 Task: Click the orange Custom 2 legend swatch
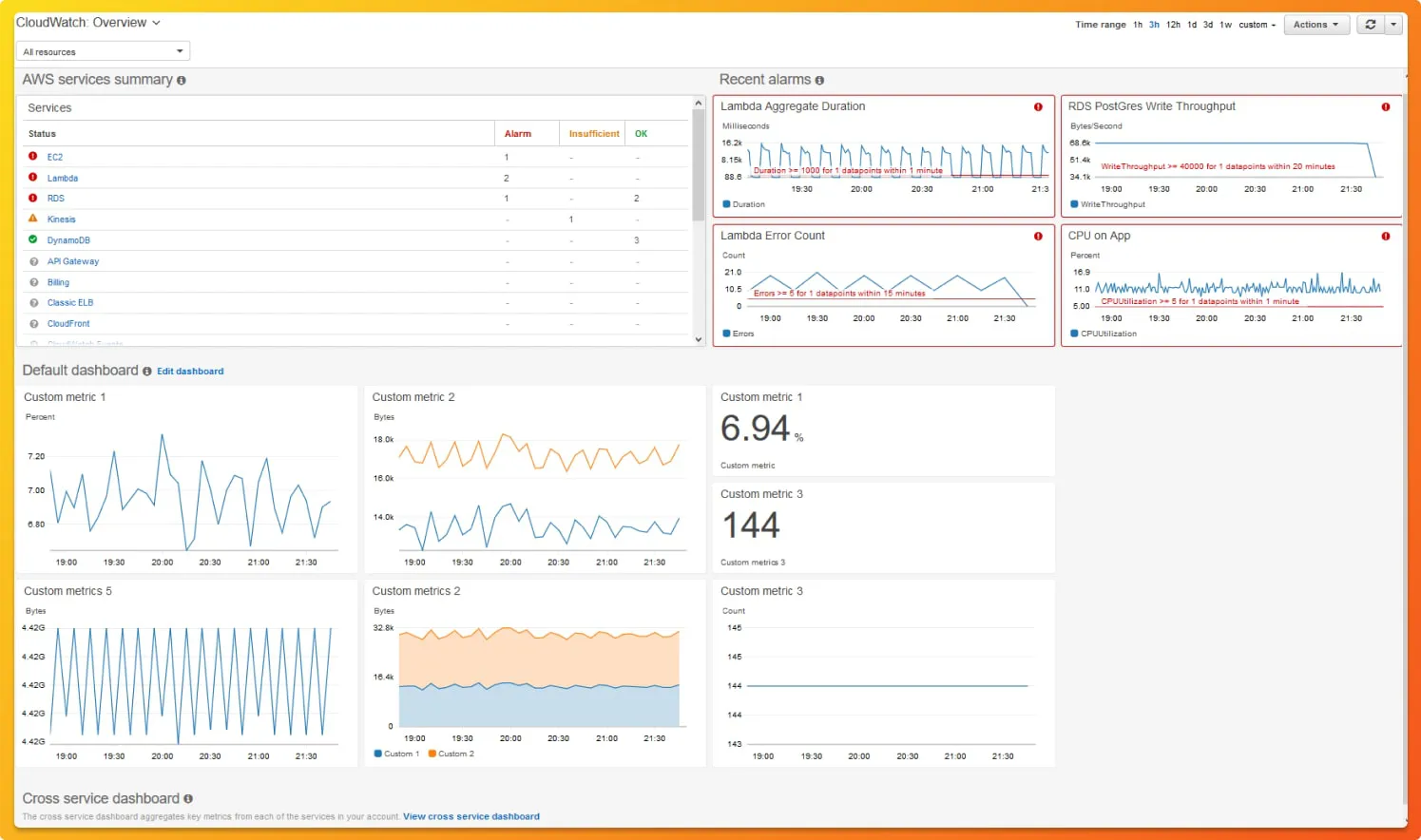(432, 754)
